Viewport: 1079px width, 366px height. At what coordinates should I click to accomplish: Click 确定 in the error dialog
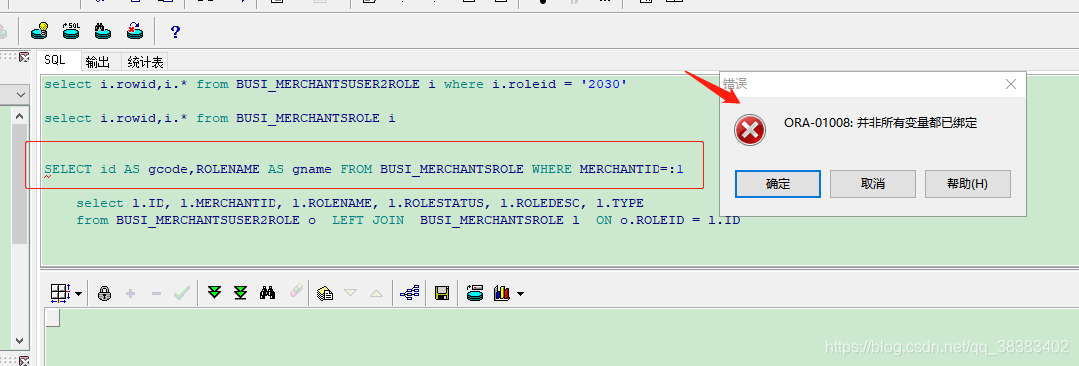(778, 184)
